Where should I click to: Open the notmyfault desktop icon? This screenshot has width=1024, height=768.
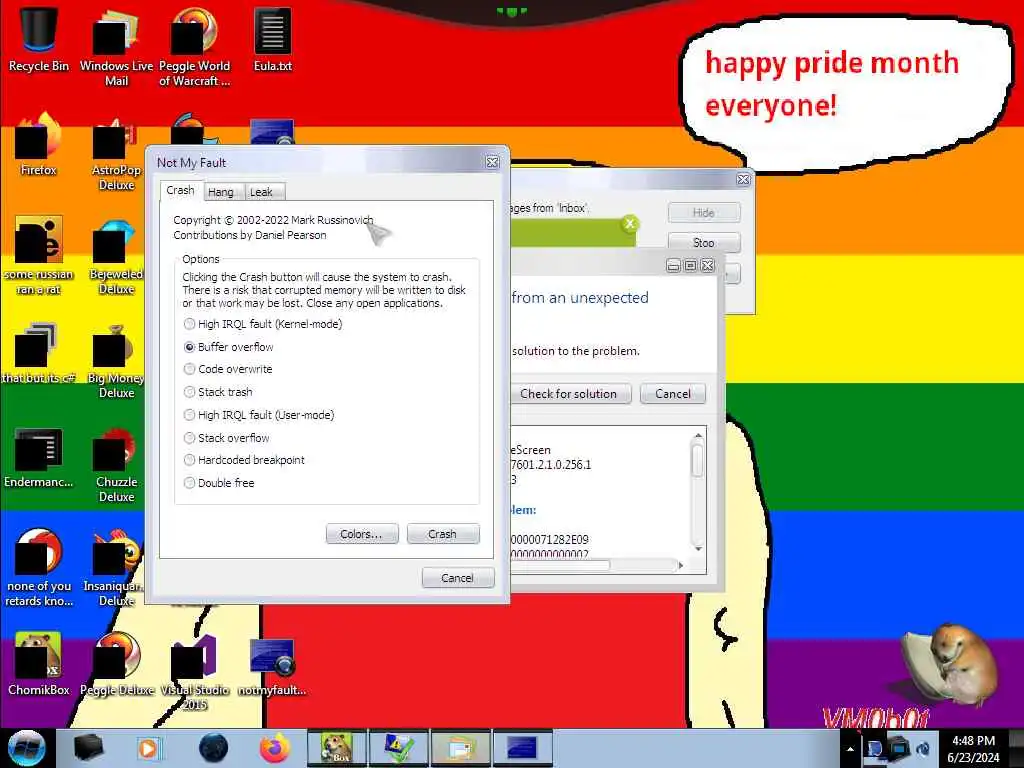272,665
